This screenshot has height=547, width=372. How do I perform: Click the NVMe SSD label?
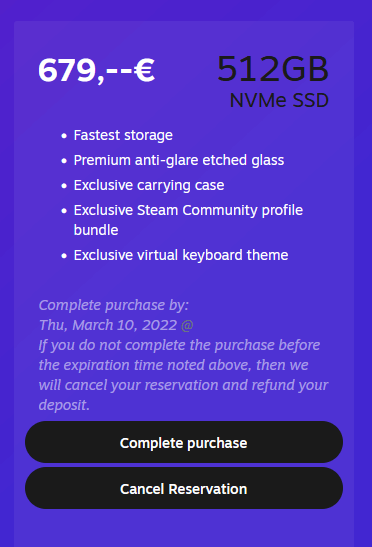tap(279, 100)
